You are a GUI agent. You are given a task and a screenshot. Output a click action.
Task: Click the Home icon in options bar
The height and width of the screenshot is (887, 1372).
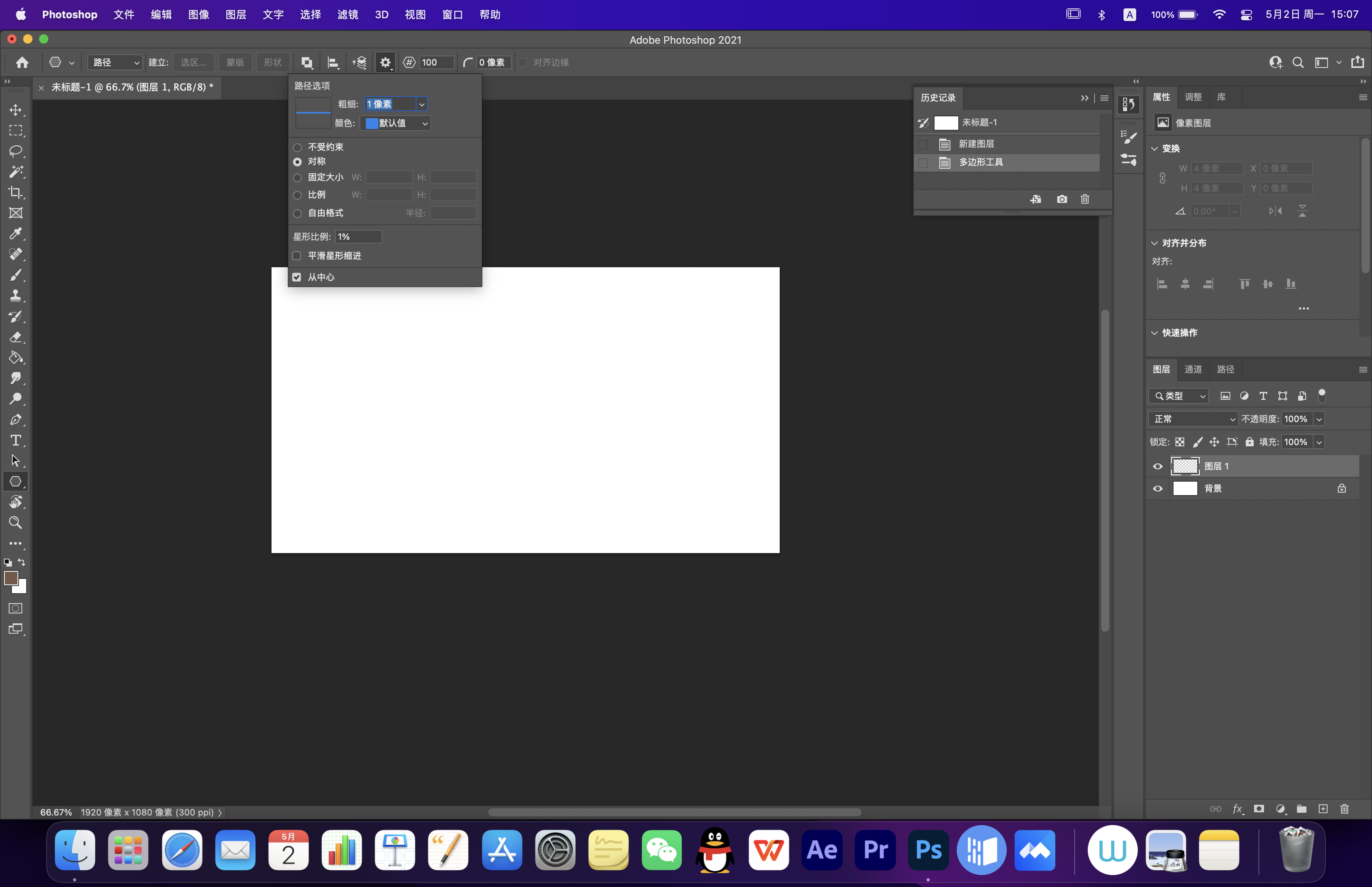pos(23,62)
